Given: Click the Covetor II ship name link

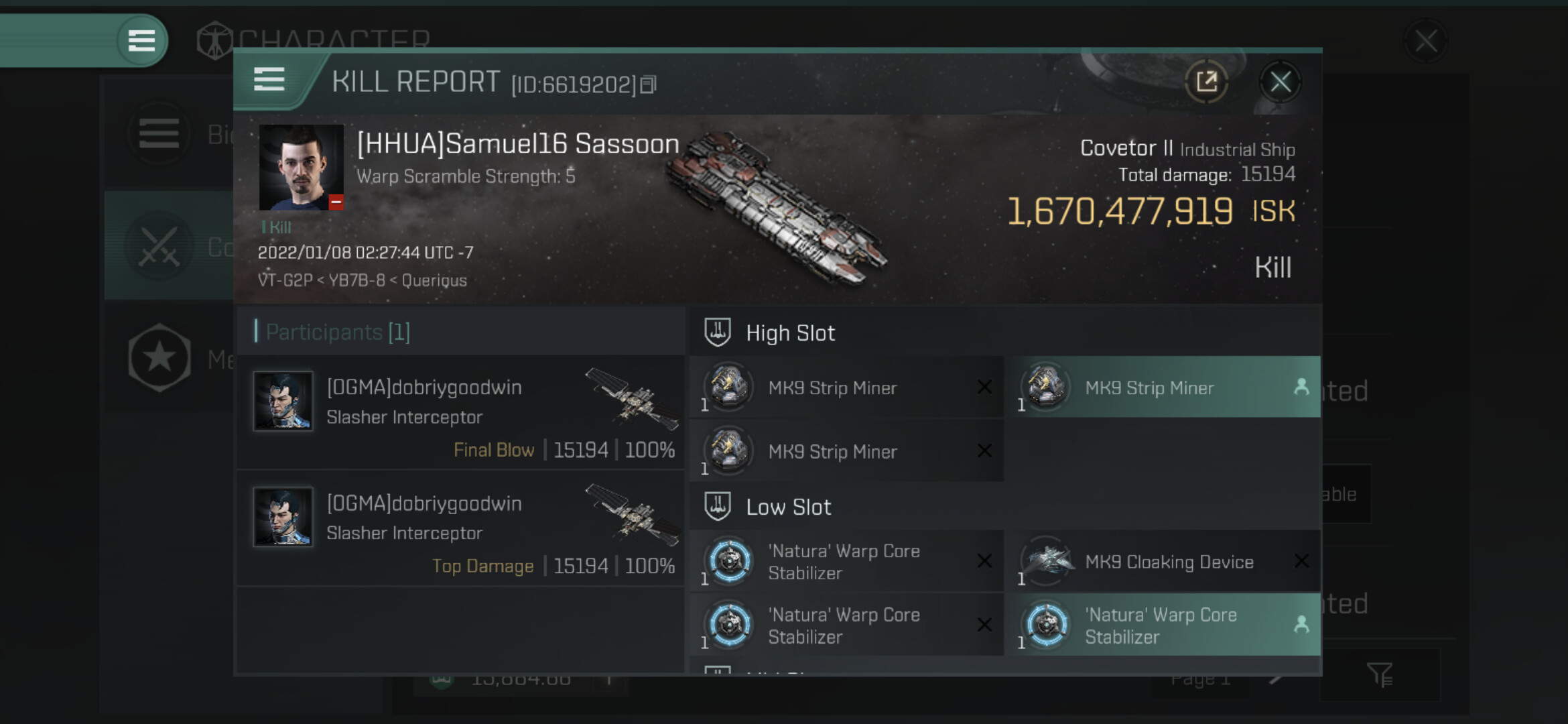Looking at the screenshot, I should click(1126, 148).
